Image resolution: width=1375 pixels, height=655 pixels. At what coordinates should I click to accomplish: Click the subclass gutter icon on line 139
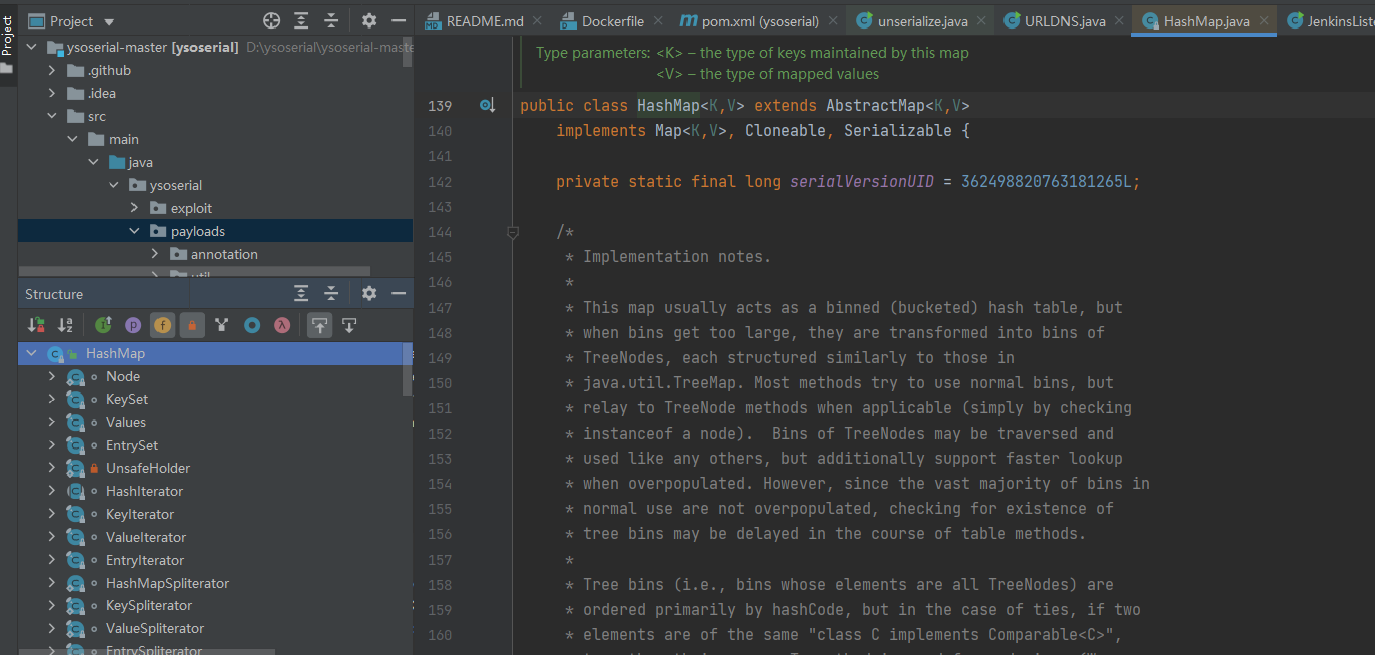487,105
